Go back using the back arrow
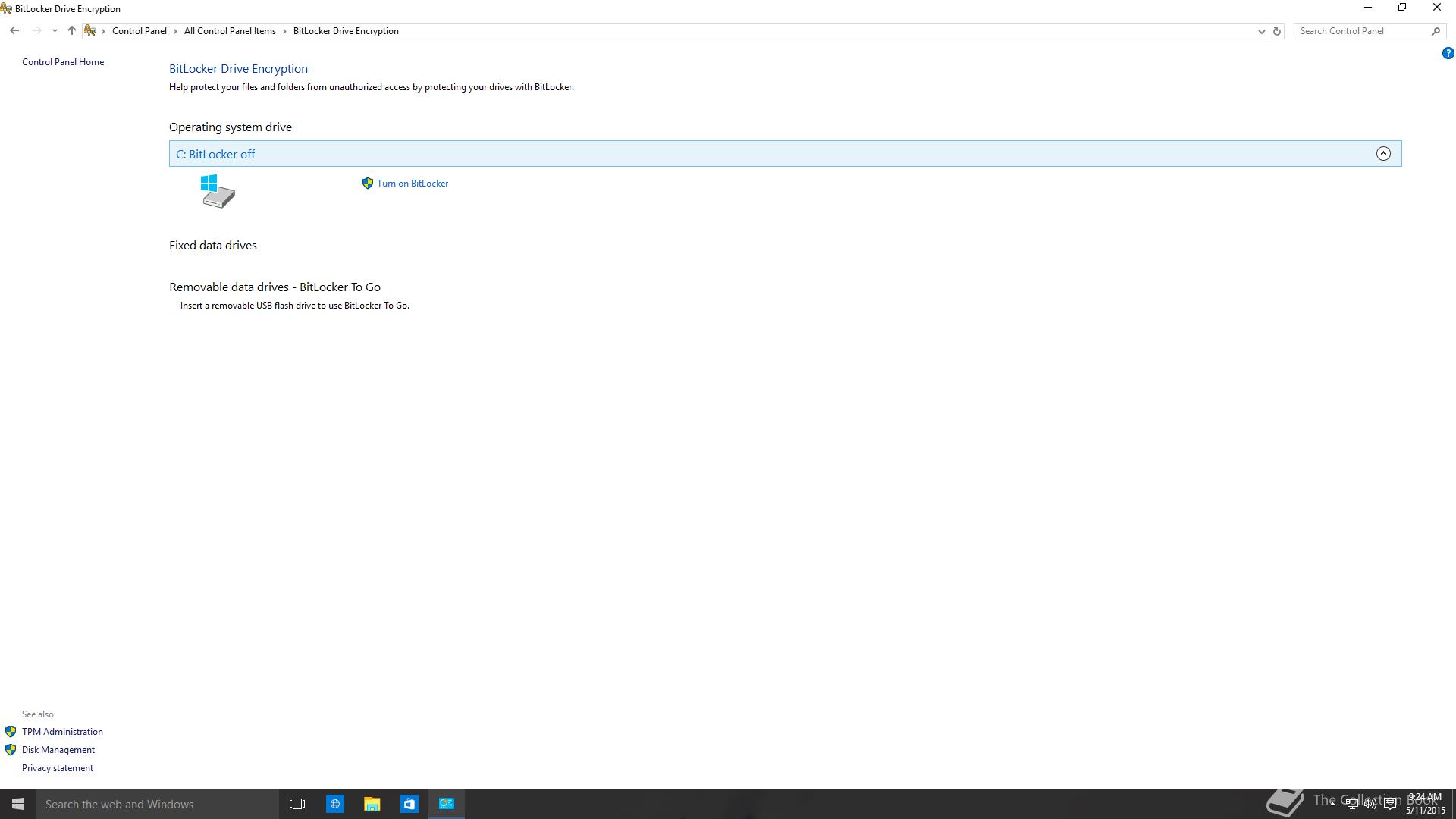This screenshot has height=819, width=1456. [x=14, y=31]
